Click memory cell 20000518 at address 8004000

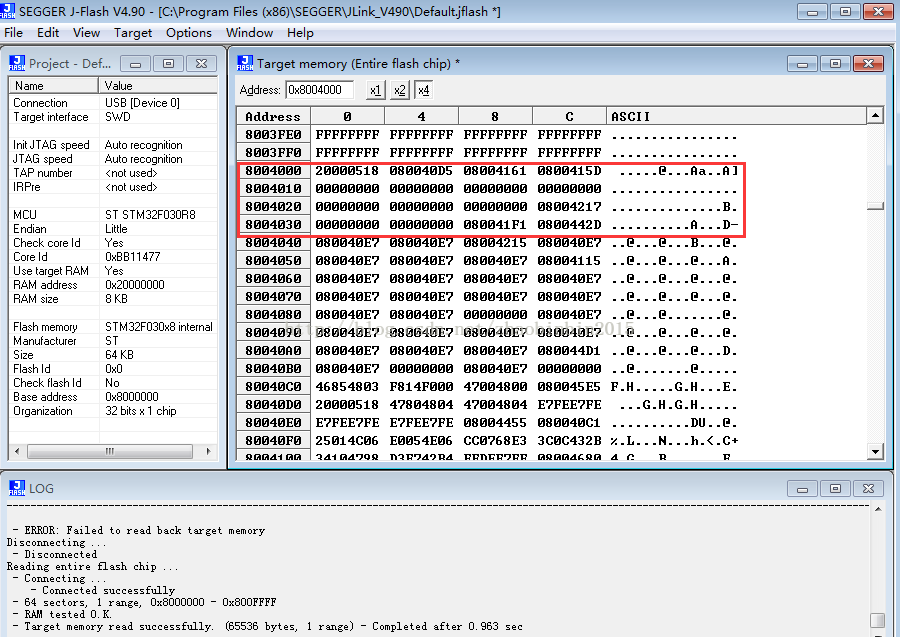coord(347,170)
